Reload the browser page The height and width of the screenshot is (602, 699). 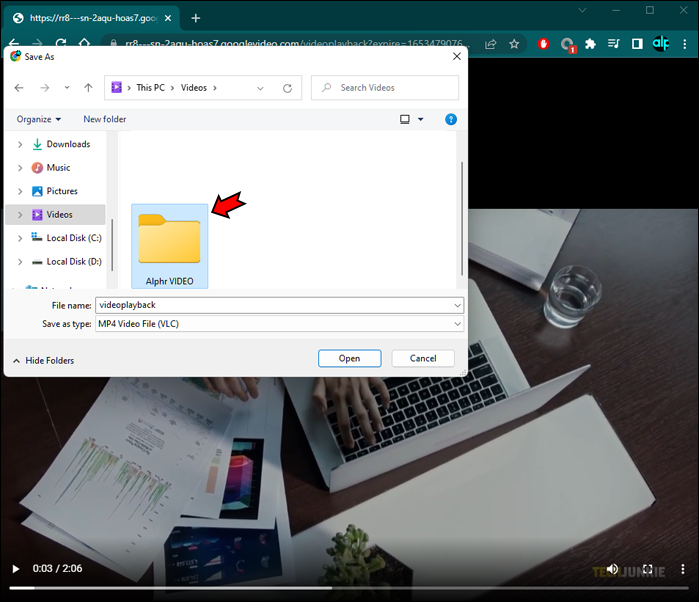click(x=61, y=43)
